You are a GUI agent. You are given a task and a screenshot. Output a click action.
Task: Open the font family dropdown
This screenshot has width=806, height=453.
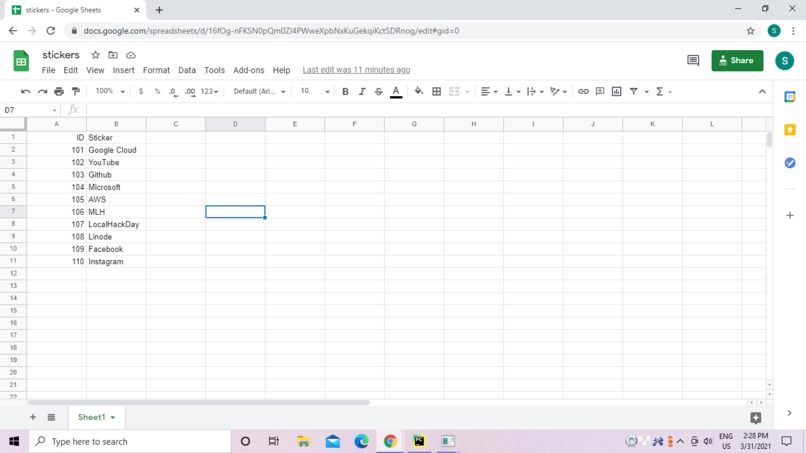259,92
